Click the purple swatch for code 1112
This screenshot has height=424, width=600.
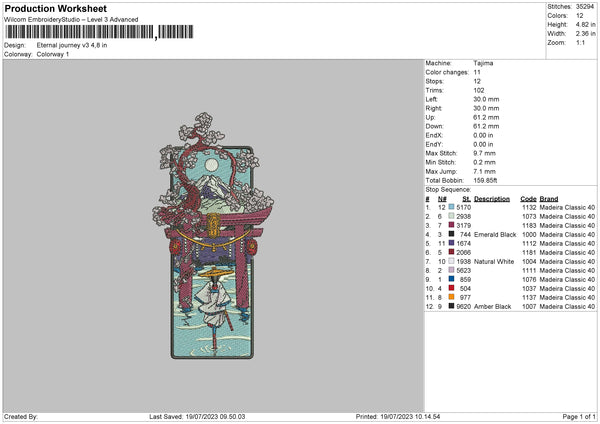[451, 243]
